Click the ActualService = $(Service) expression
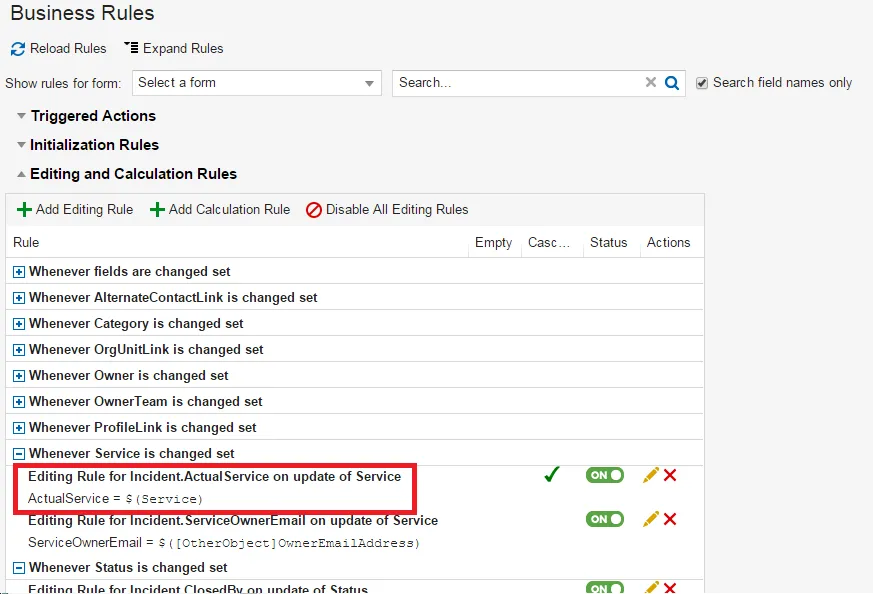 click(x=115, y=499)
